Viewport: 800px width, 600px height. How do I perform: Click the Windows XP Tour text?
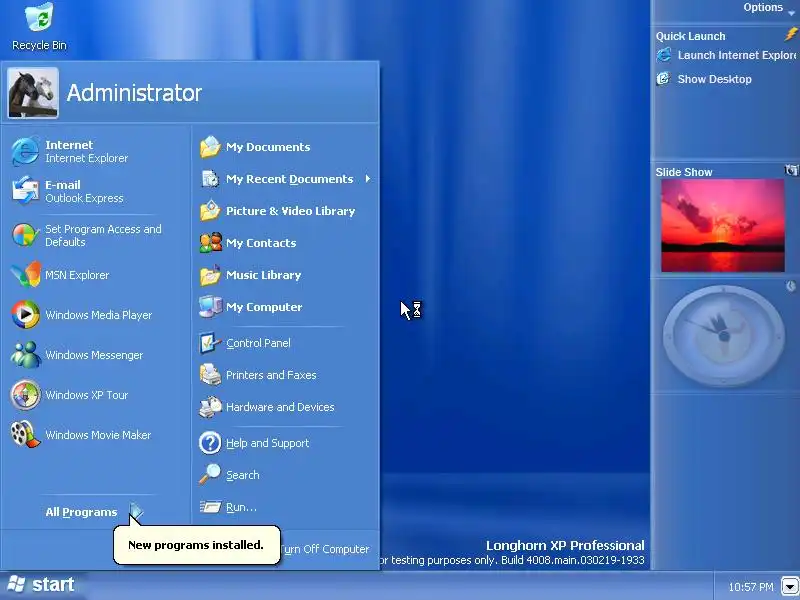87,395
